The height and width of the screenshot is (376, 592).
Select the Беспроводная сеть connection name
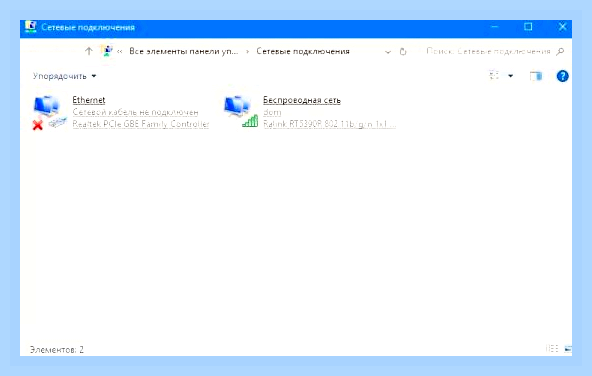302,100
